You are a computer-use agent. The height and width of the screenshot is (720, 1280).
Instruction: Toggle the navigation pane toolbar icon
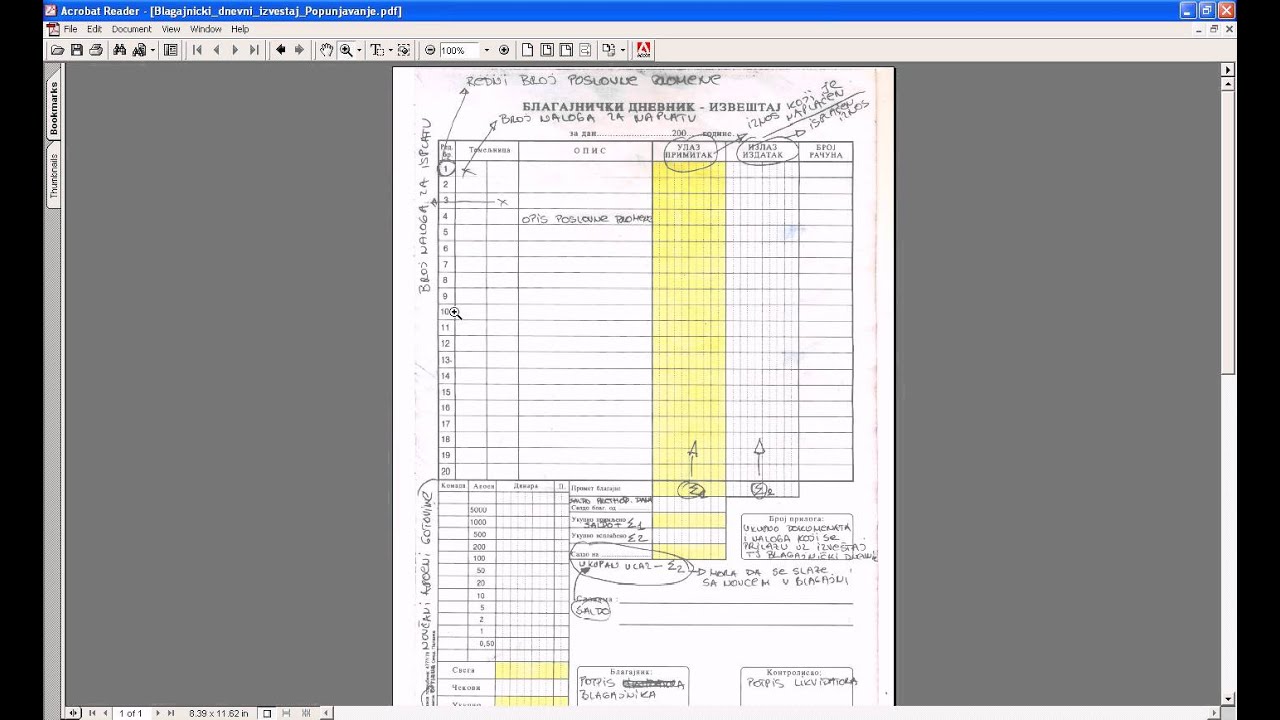pos(171,50)
